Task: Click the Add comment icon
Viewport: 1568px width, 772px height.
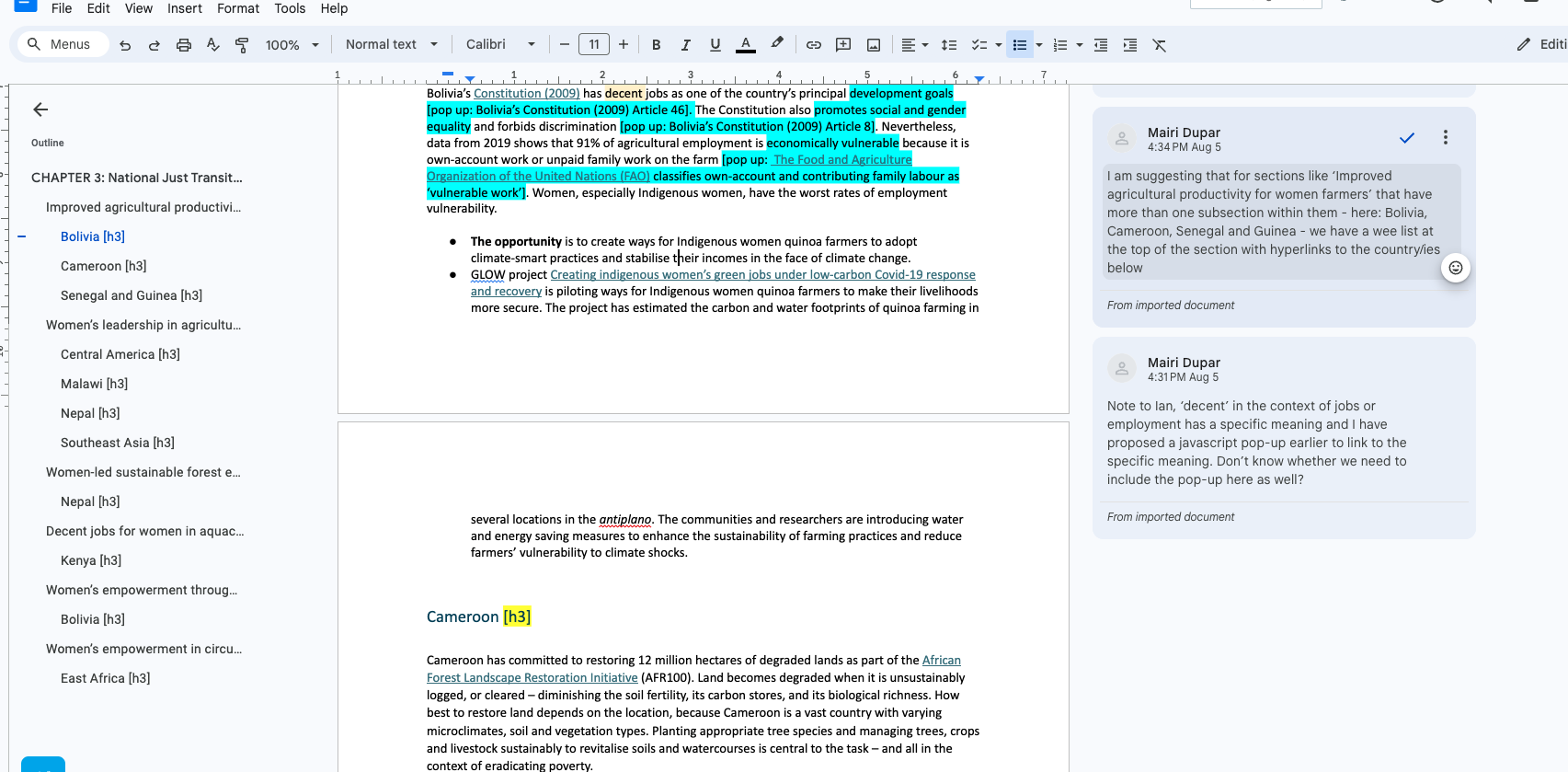Action: [x=843, y=45]
